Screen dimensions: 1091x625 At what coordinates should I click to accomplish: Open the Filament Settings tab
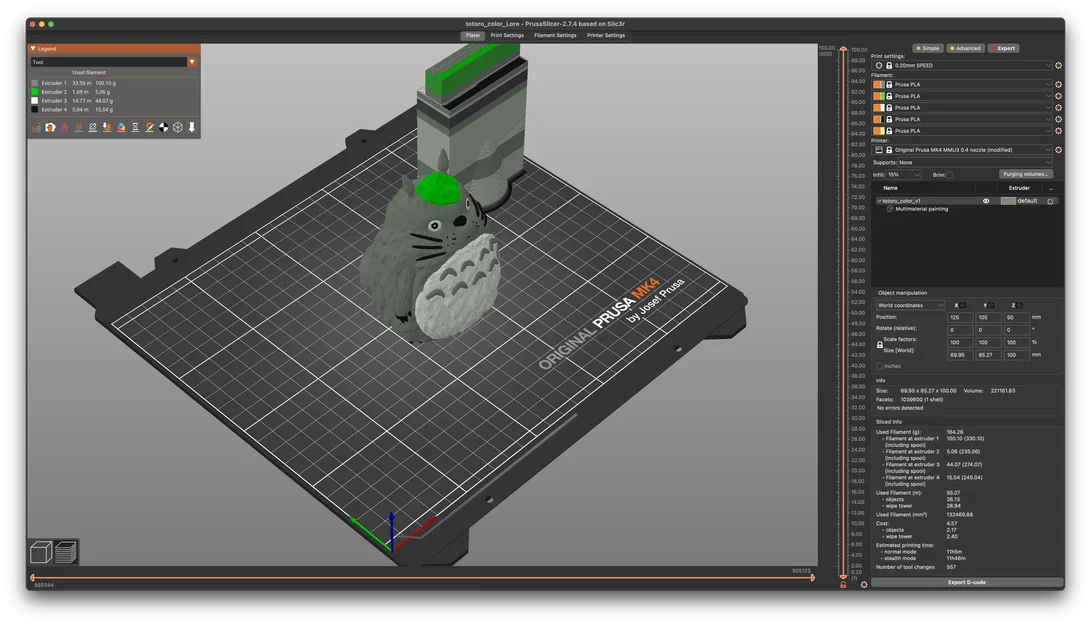coord(555,35)
